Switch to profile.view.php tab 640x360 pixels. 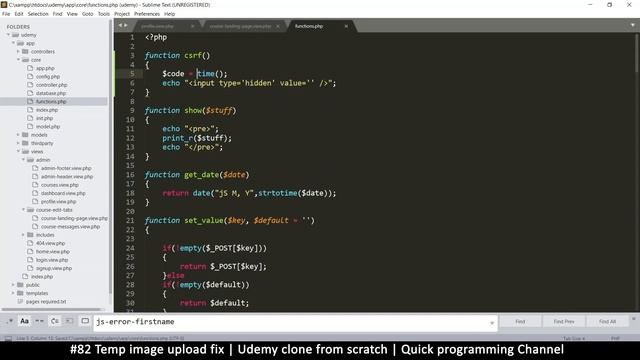[157, 26]
